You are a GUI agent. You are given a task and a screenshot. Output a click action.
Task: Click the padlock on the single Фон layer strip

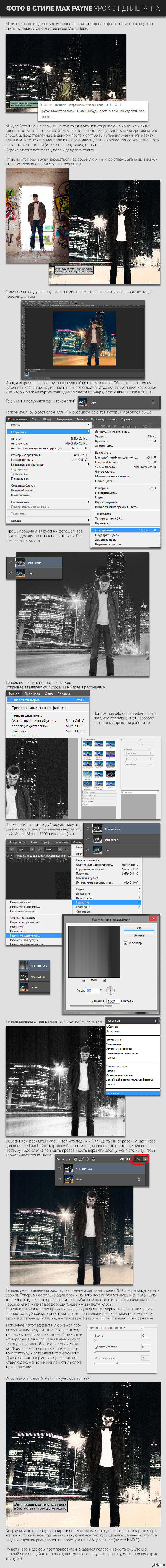152,402
